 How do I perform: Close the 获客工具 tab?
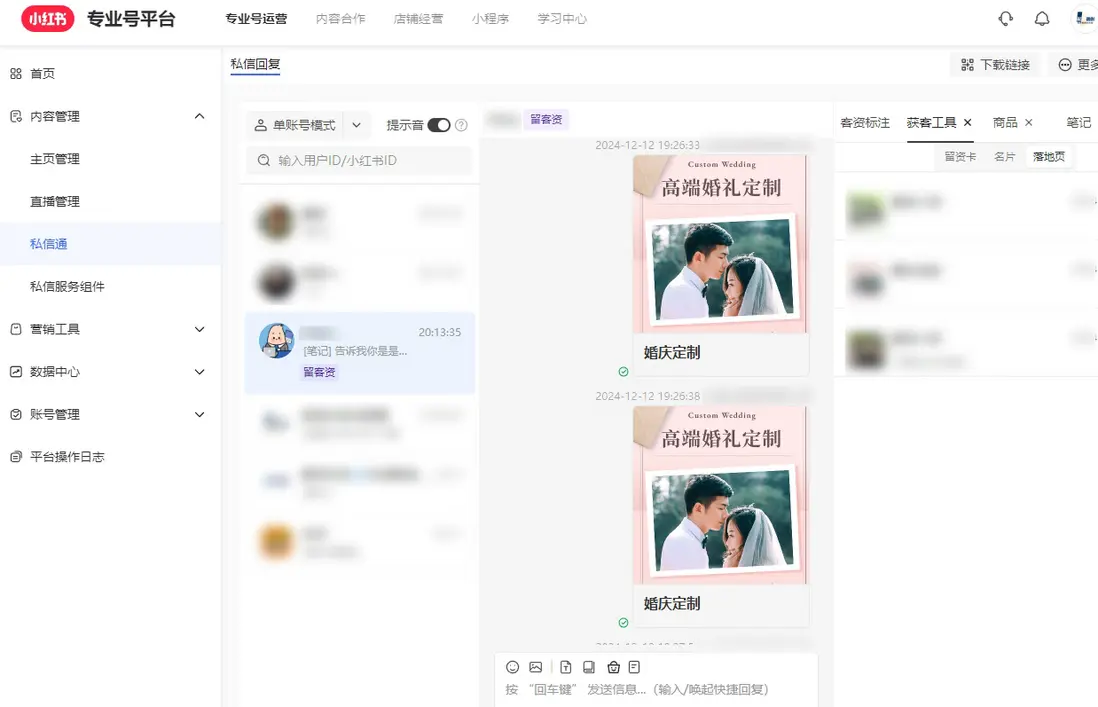(x=968, y=122)
